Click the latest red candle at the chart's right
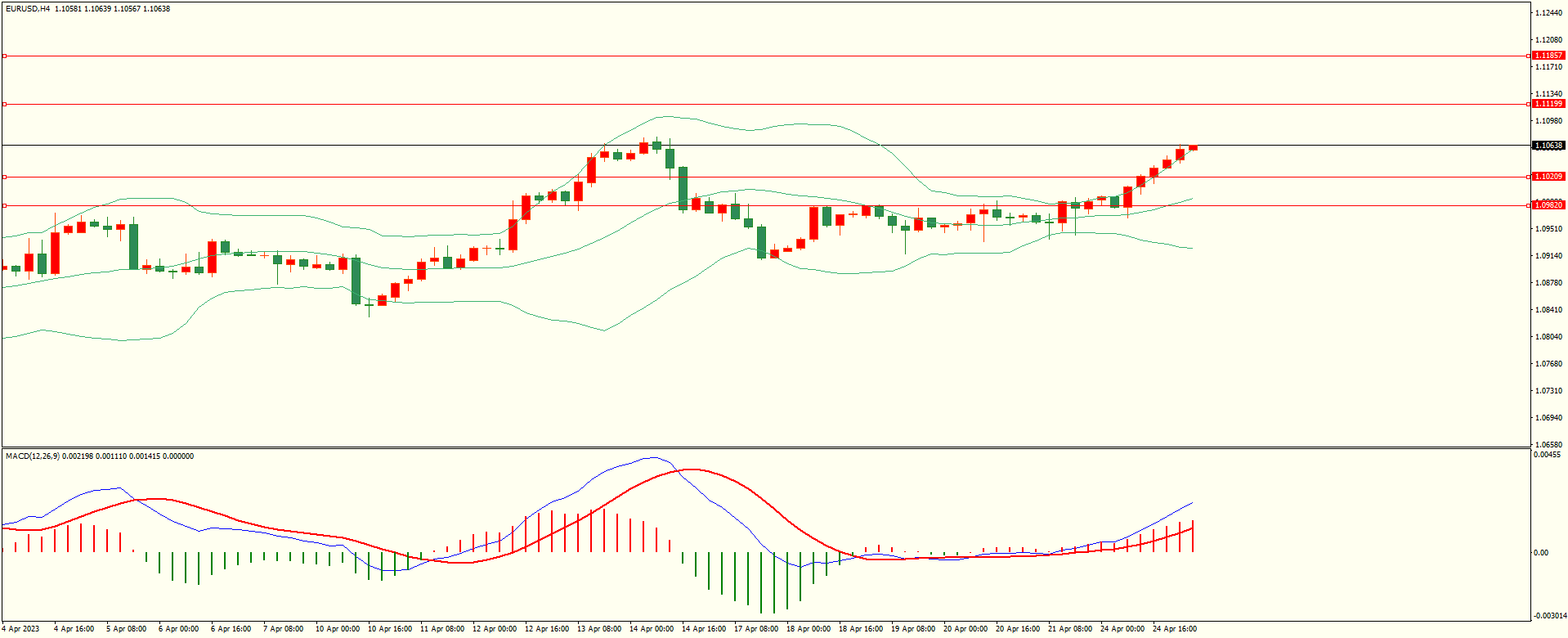The image size is (1568, 638). pos(1193,147)
